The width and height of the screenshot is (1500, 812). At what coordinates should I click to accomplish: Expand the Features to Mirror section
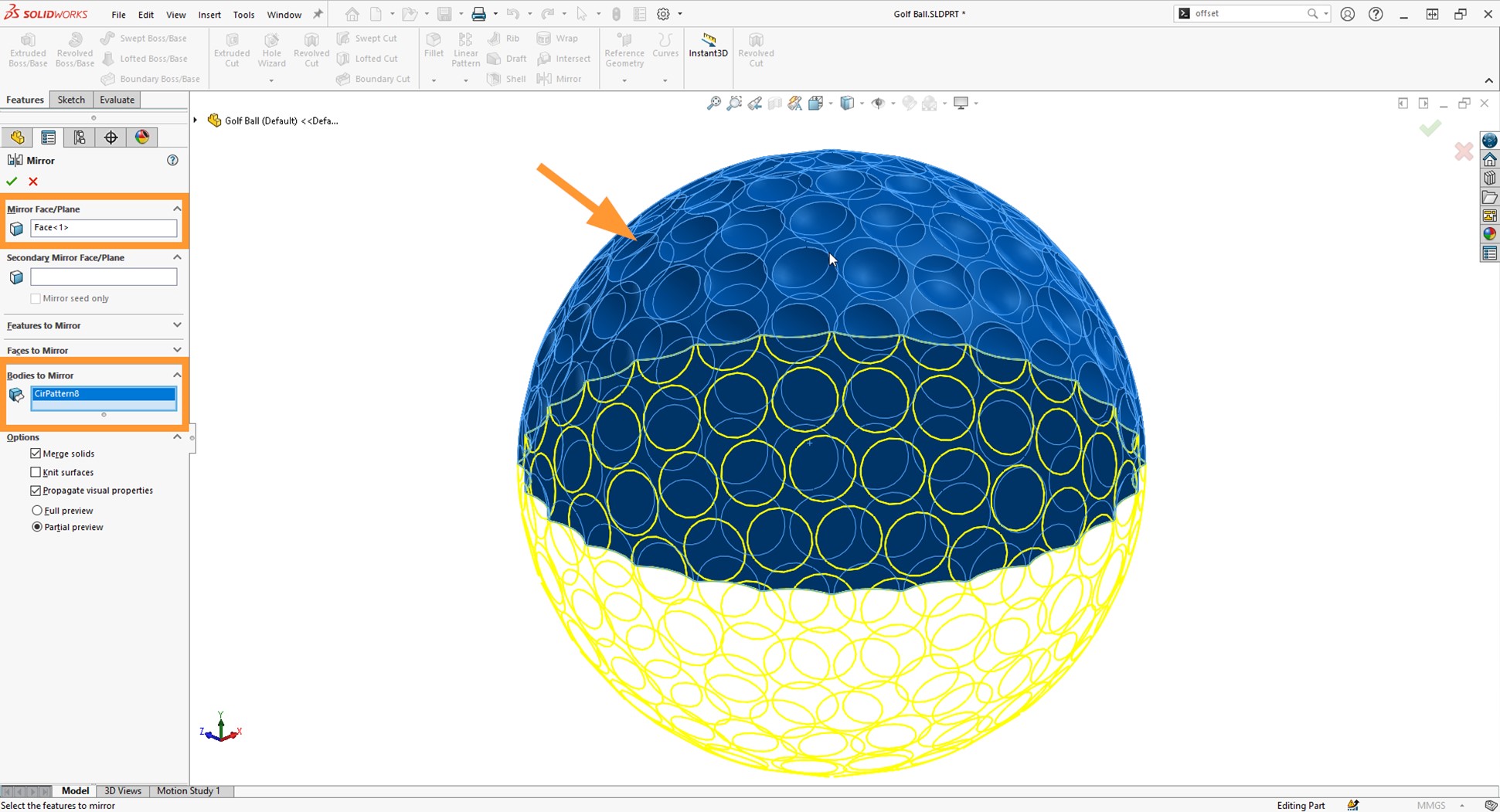[x=177, y=325]
